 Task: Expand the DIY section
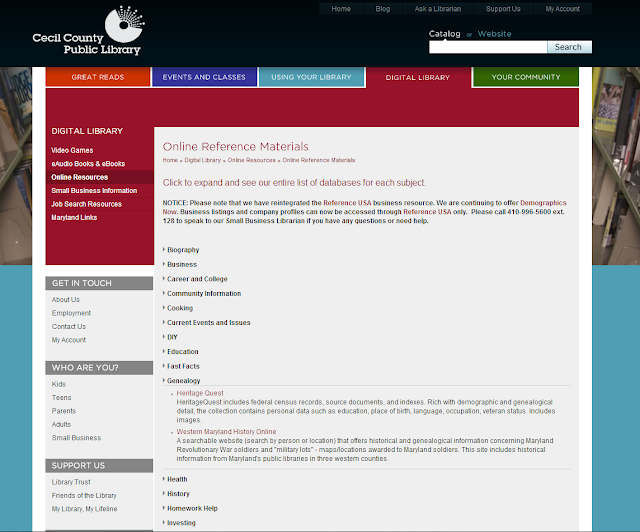172,337
